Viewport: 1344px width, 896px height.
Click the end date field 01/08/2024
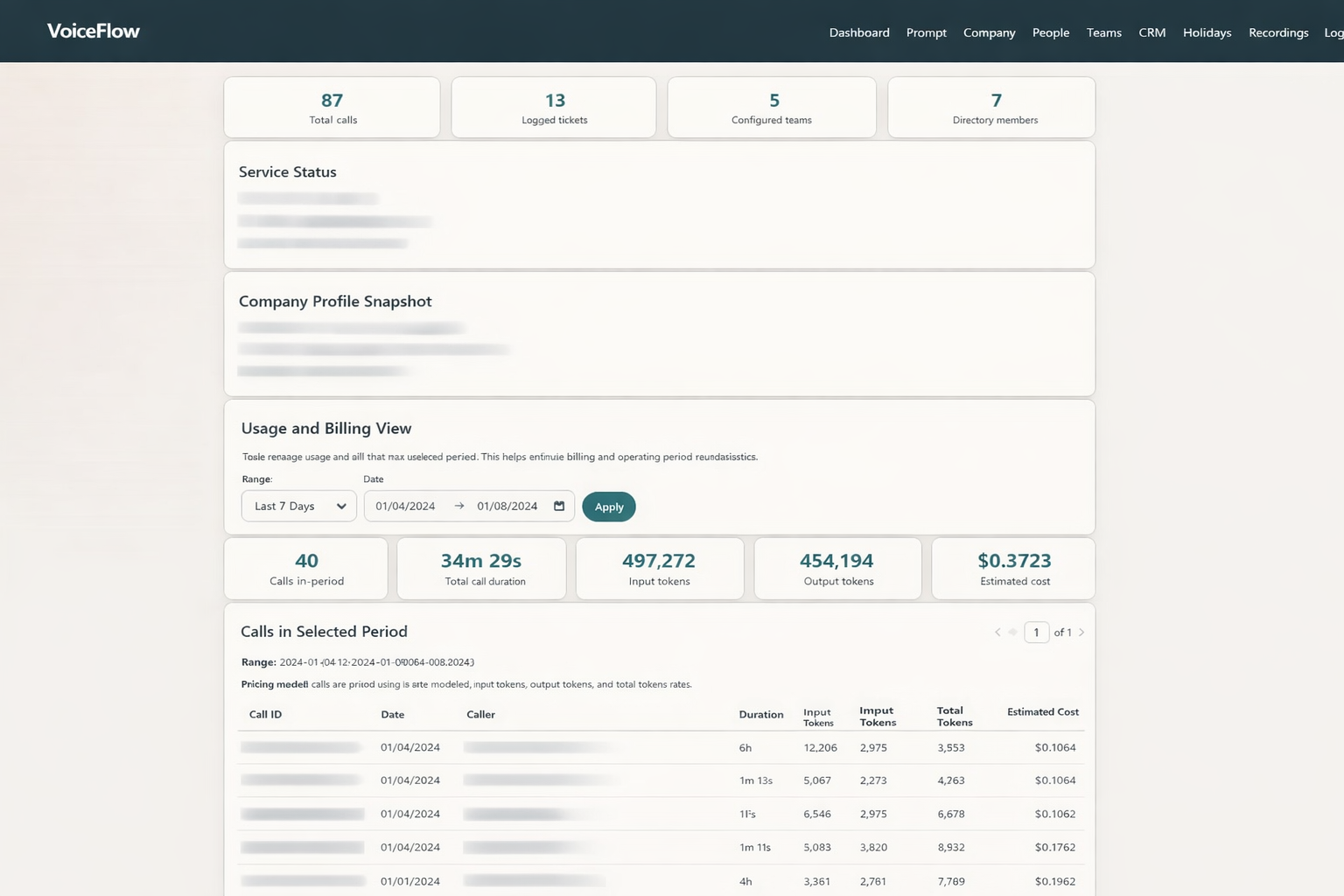507,506
